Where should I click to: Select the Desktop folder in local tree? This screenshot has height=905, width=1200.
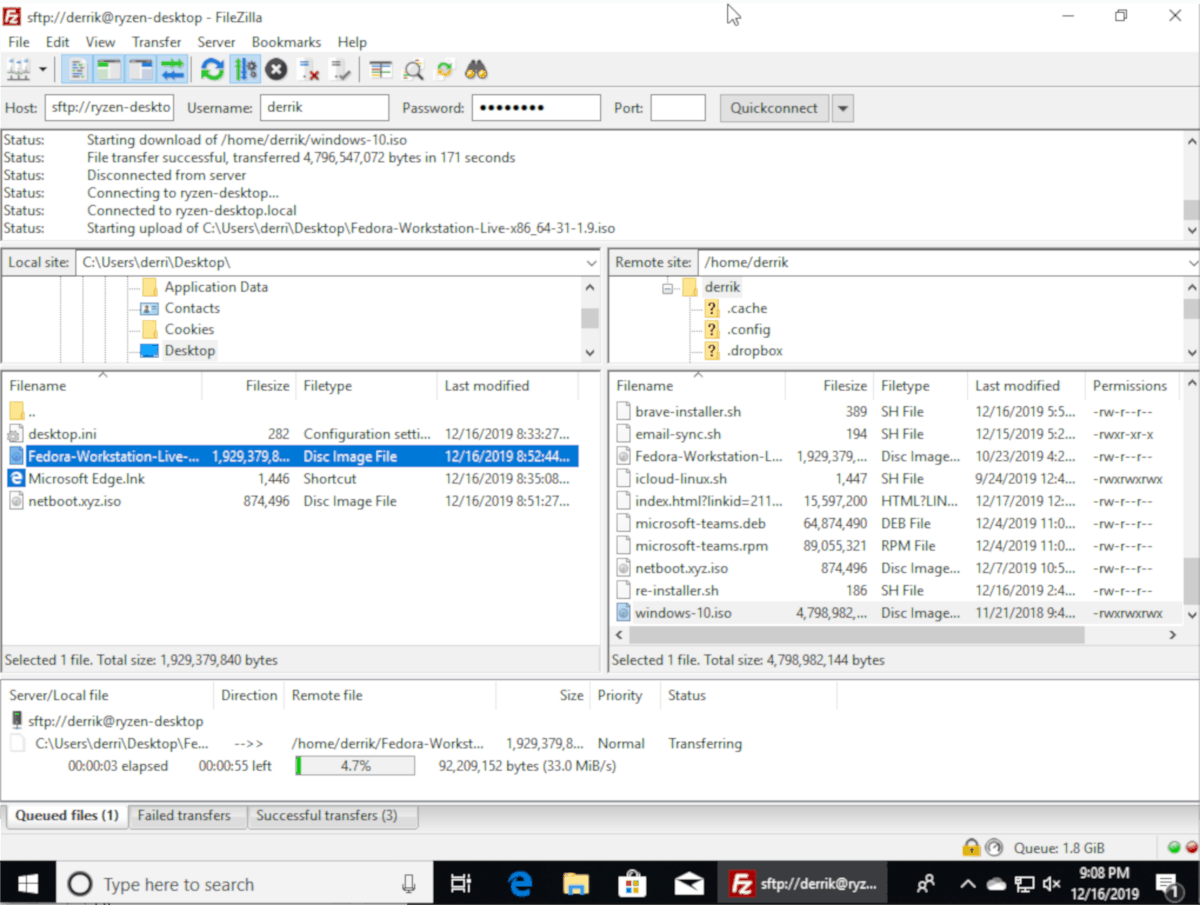(x=189, y=350)
